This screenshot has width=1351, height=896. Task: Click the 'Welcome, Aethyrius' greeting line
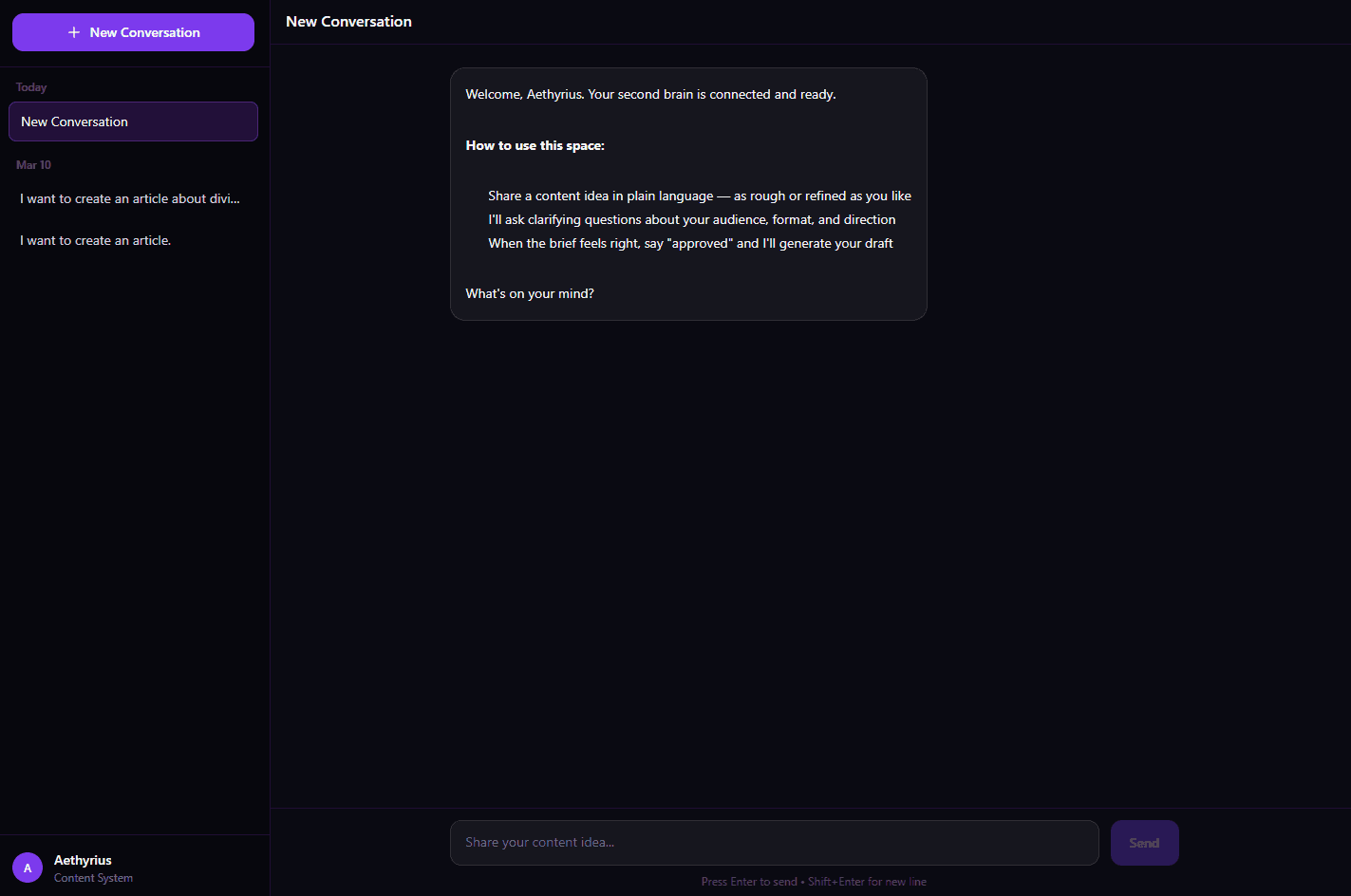coord(650,94)
